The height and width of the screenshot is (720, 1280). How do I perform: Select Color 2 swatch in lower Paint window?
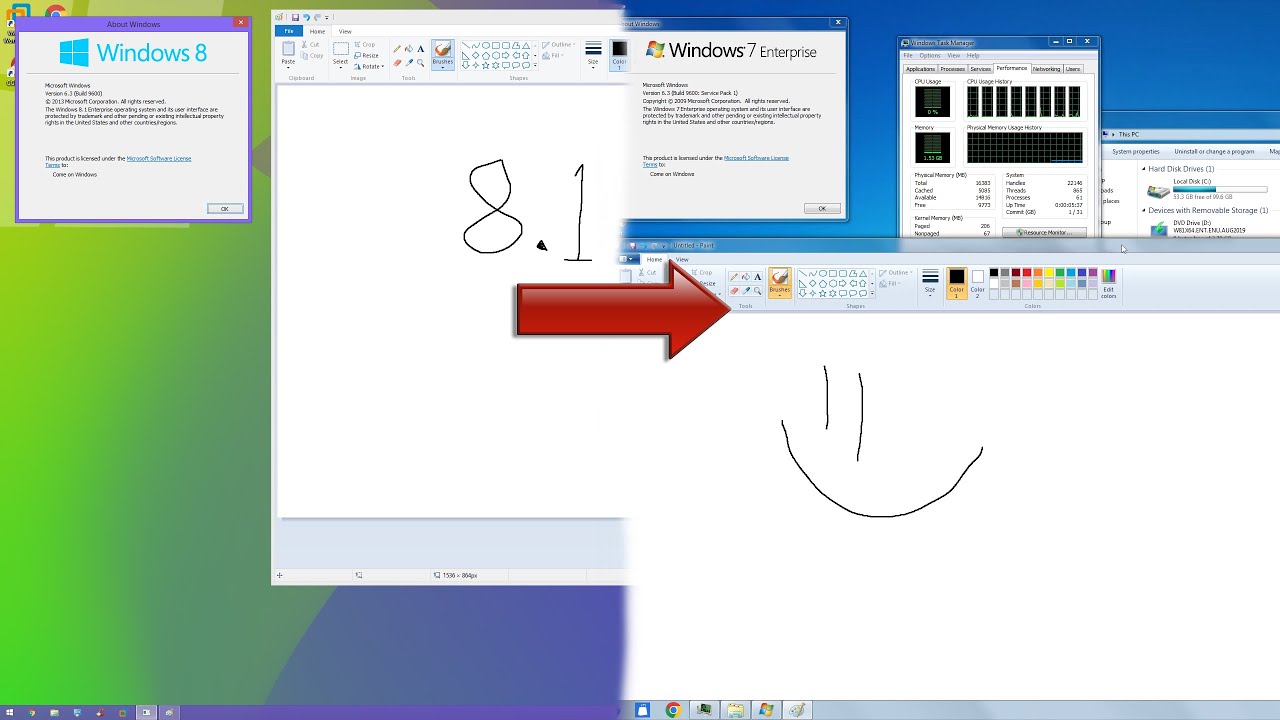[978, 283]
